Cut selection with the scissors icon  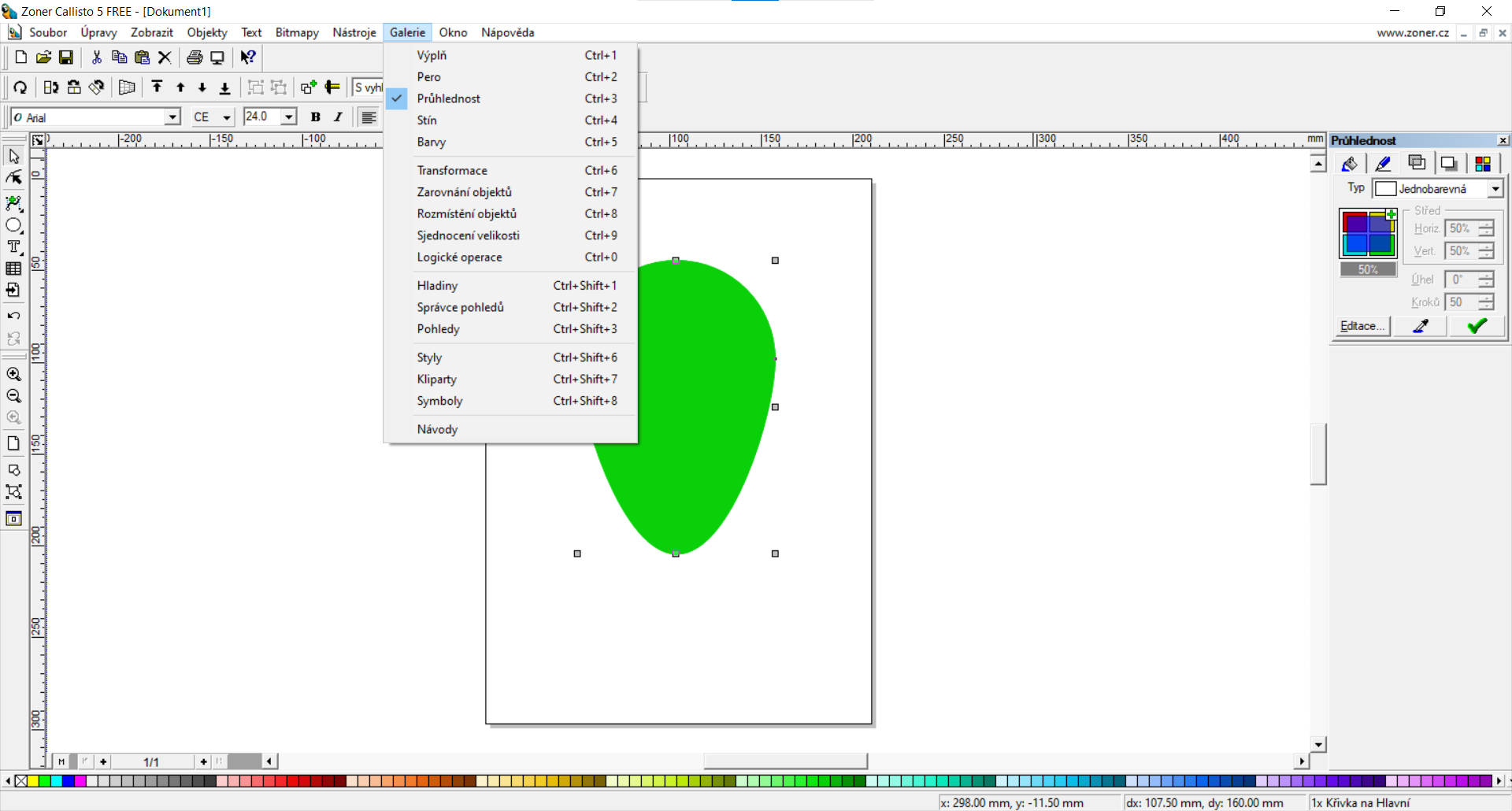(97, 57)
